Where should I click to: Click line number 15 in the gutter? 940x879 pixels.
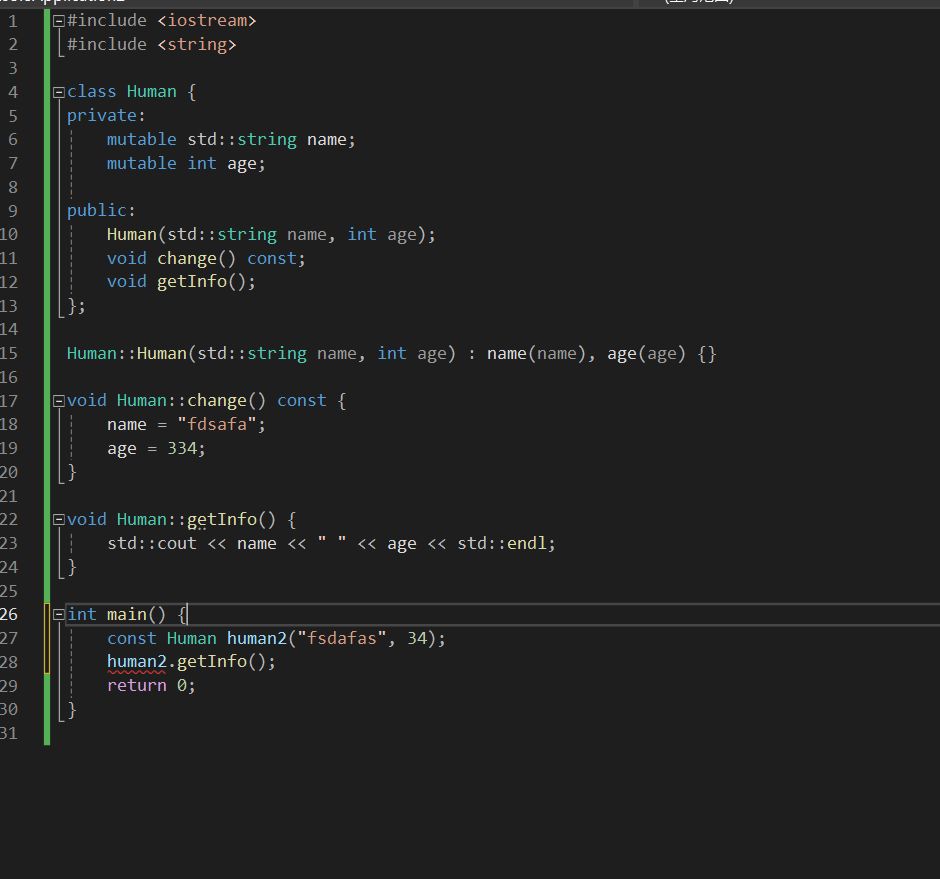pos(10,353)
